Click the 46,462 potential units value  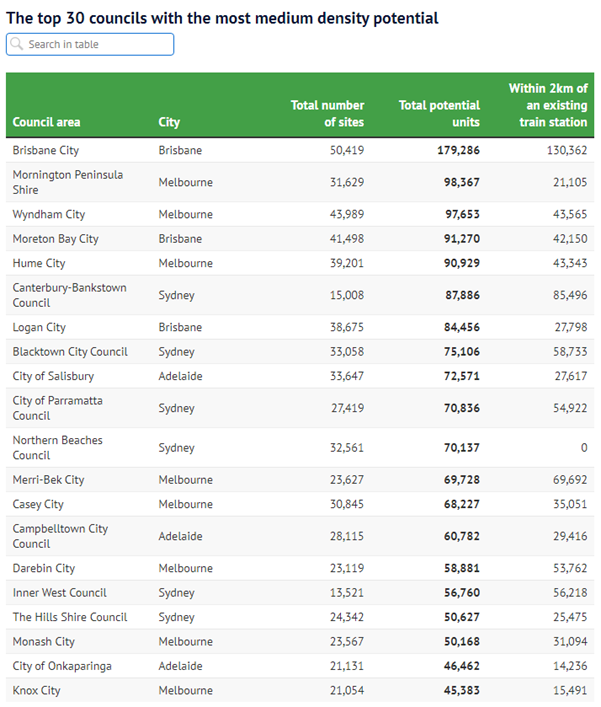[462, 666]
